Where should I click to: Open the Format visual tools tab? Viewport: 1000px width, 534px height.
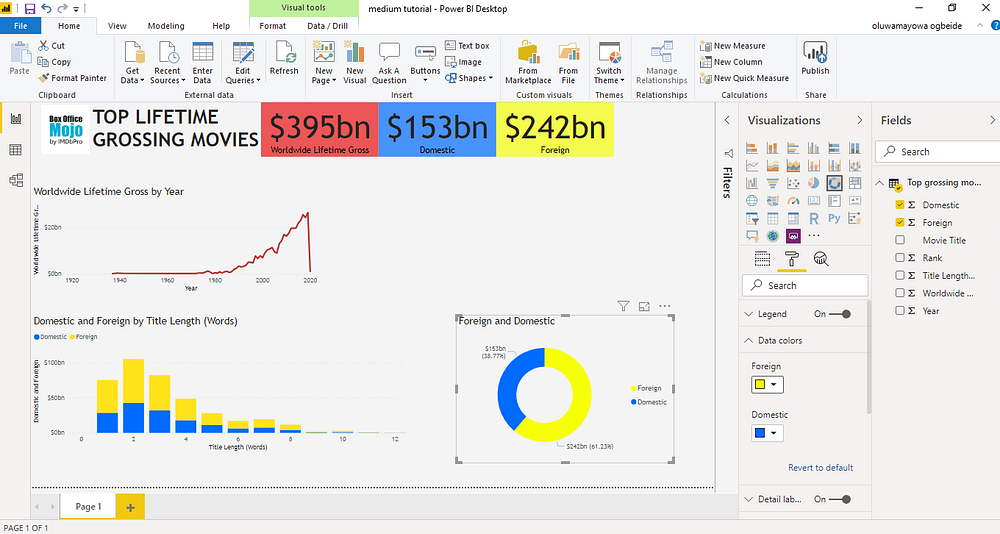pyautogui.click(x=272, y=26)
